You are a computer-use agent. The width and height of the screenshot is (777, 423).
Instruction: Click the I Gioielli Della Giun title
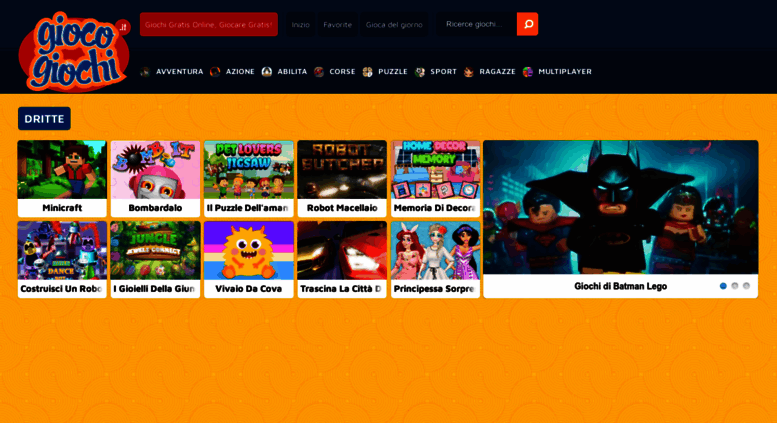[155, 289]
